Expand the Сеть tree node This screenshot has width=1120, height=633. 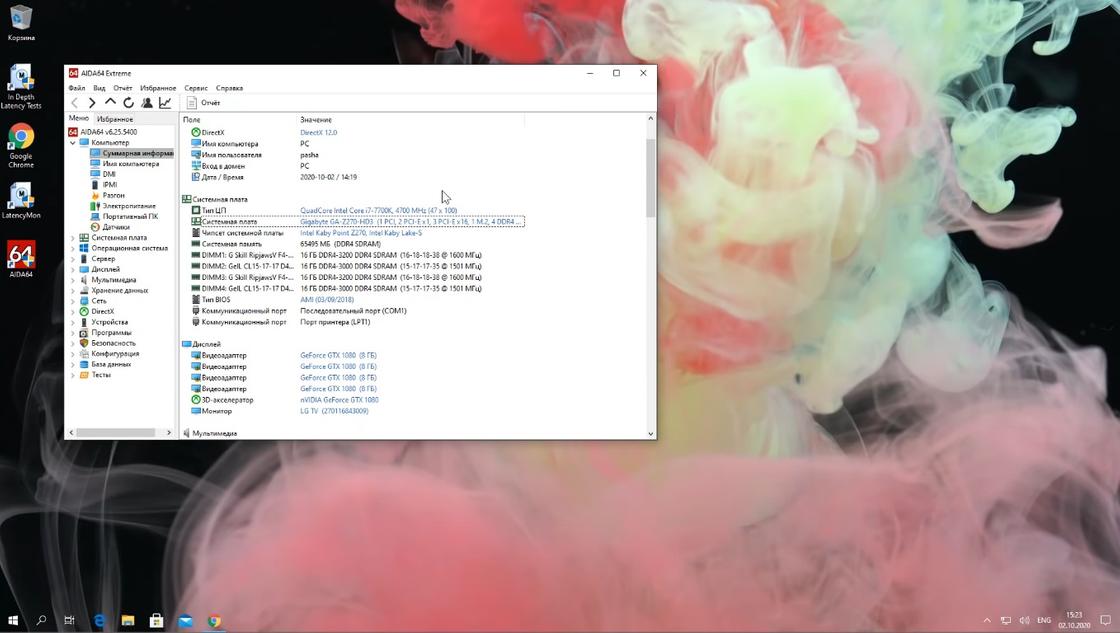73,301
